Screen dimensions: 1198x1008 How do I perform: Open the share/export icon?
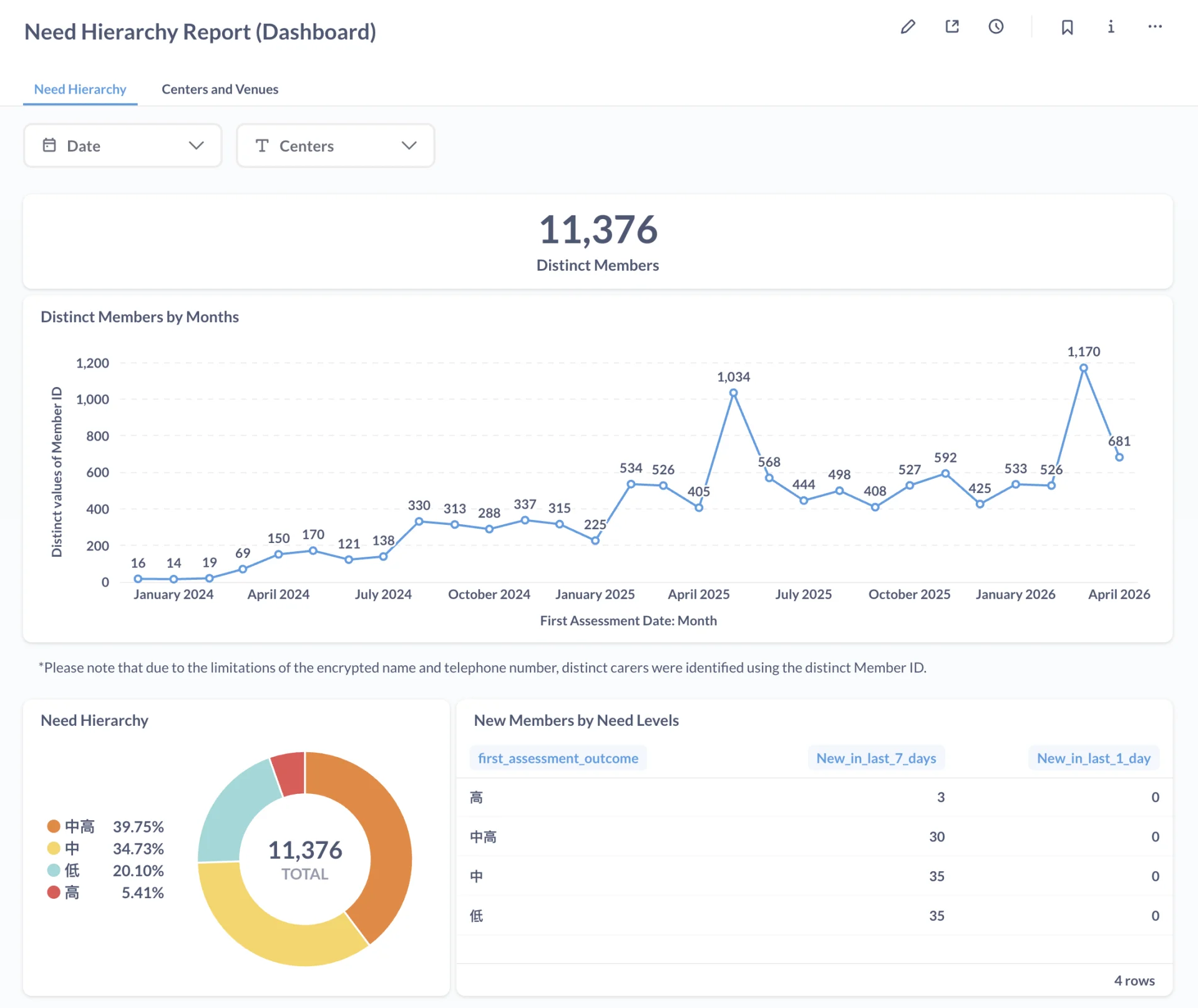pyautogui.click(x=952, y=27)
